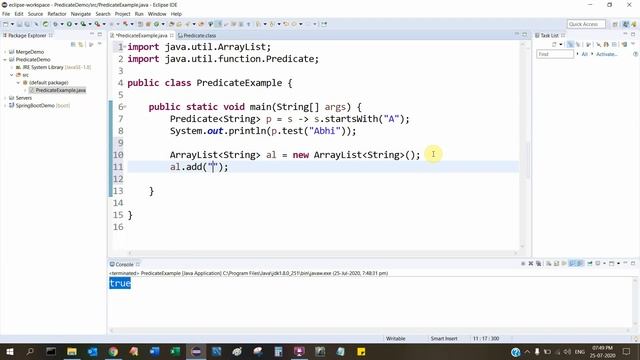640x360 pixels.
Task: Open Chrome from the taskbar
Action: coord(113,351)
